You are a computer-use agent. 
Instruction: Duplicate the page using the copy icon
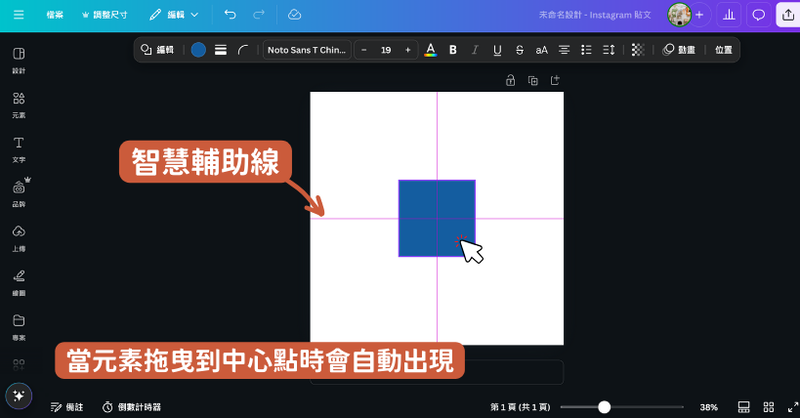coord(533,80)
